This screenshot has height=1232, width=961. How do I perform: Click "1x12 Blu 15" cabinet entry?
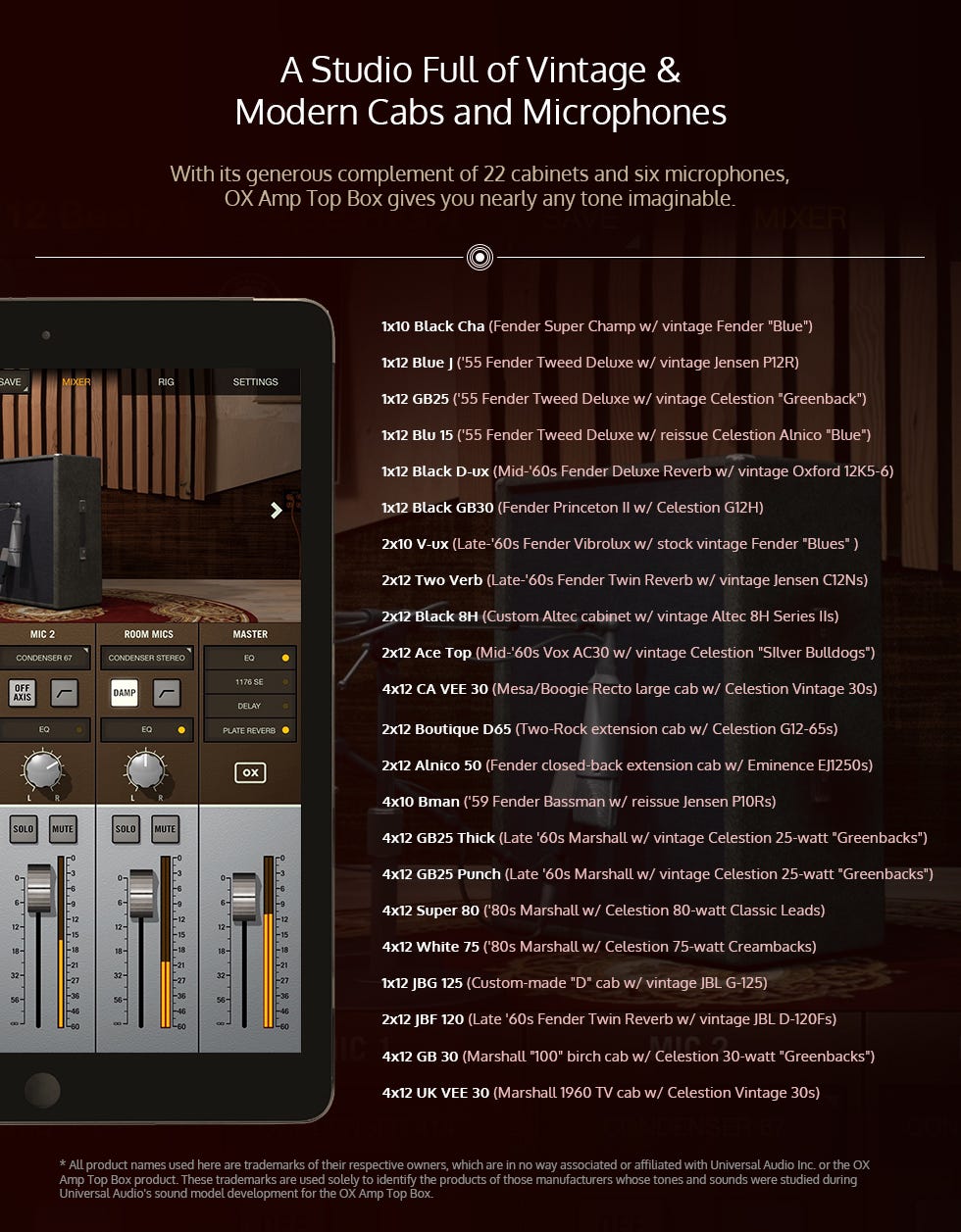coord(627,435)
